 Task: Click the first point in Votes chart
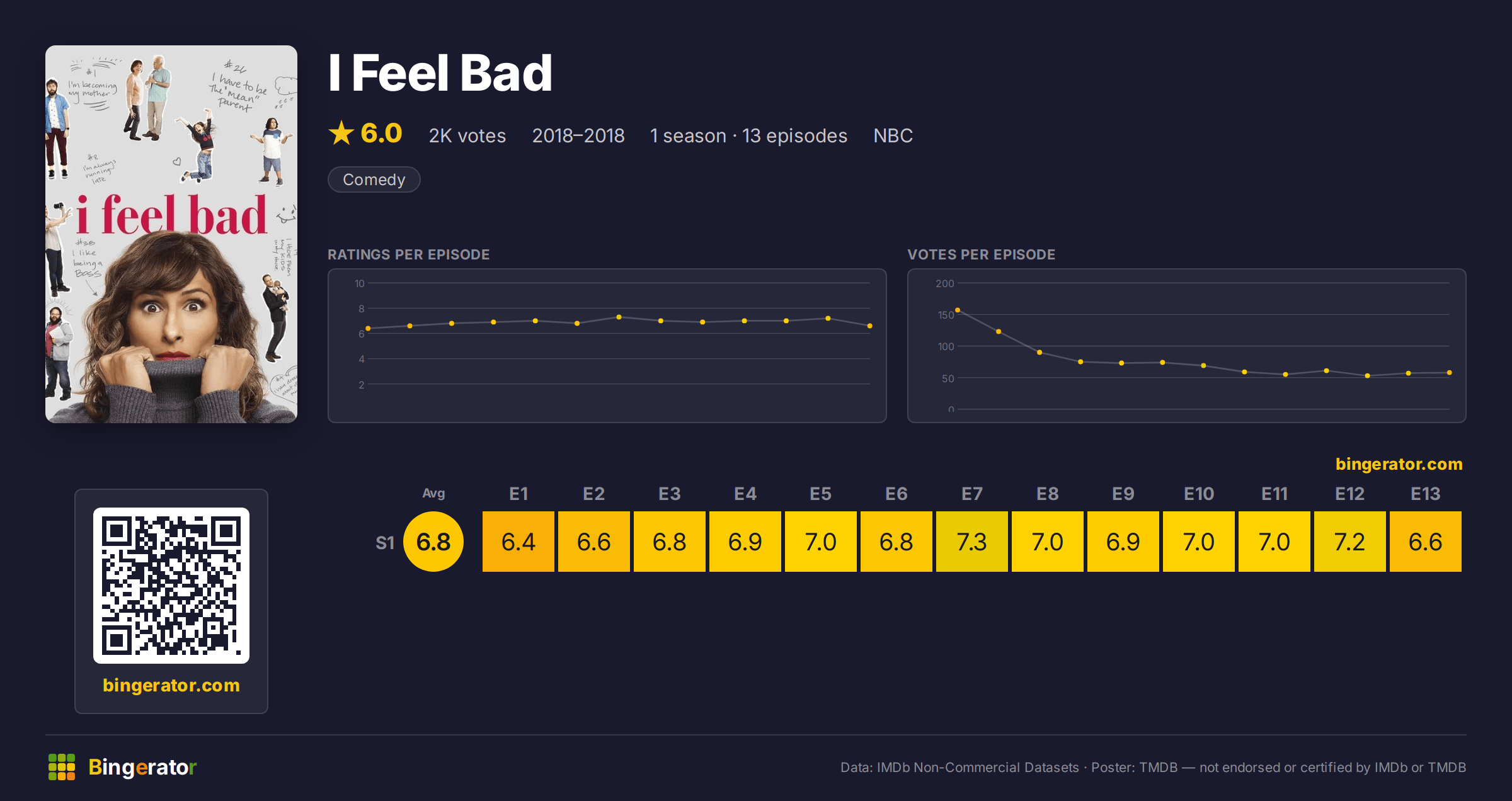958,310
